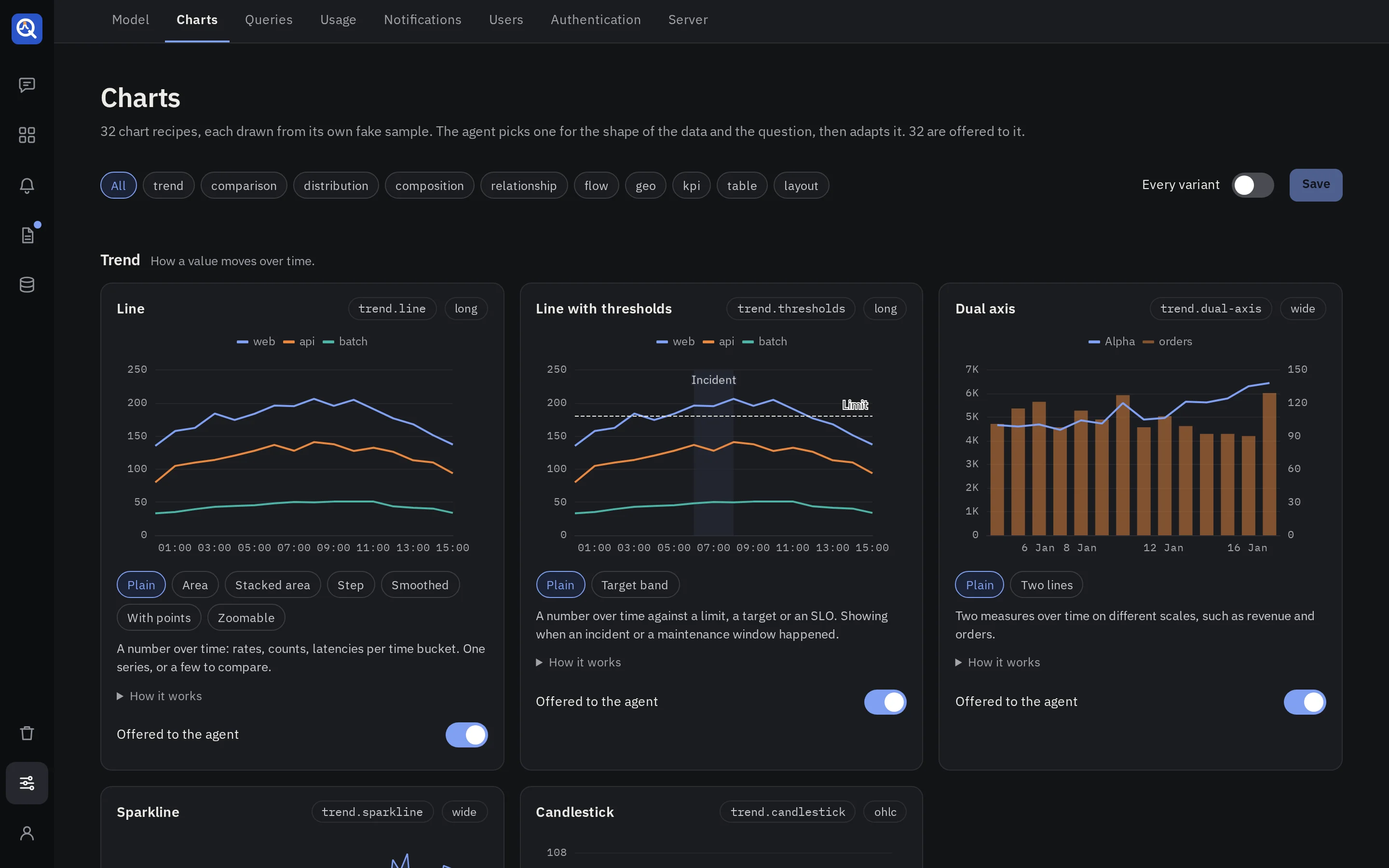Image resolution: width=1389 pixels, height=868 pixels.
Task: Filter charts by composition
Action: (429, 186)
